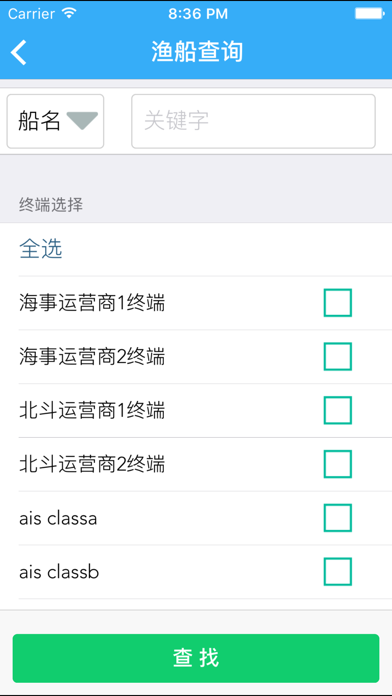
Task: Check the 海事运营商1终端 checkbox
Action: pos(338,303)
